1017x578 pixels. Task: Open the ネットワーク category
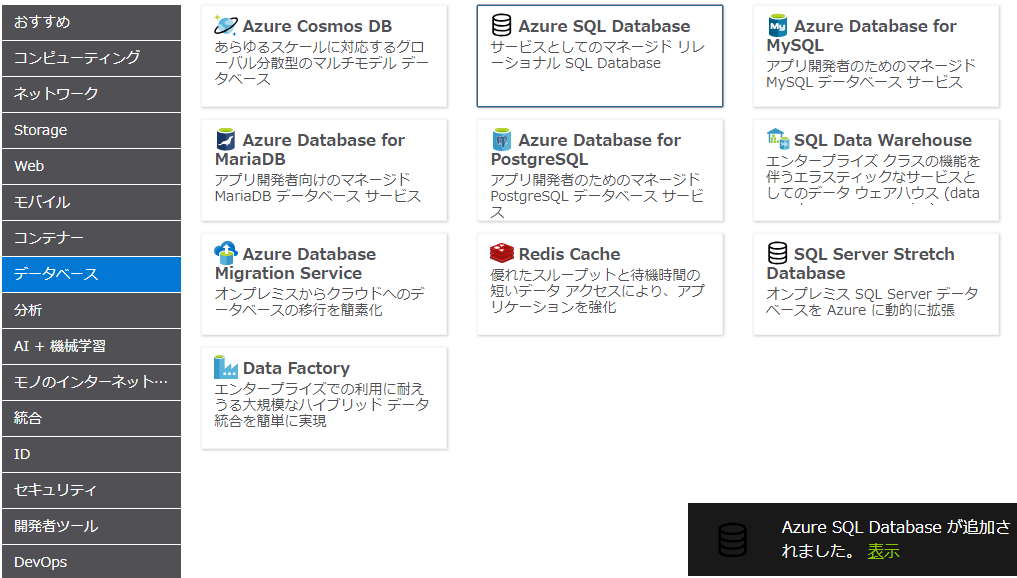click(91, 94)
